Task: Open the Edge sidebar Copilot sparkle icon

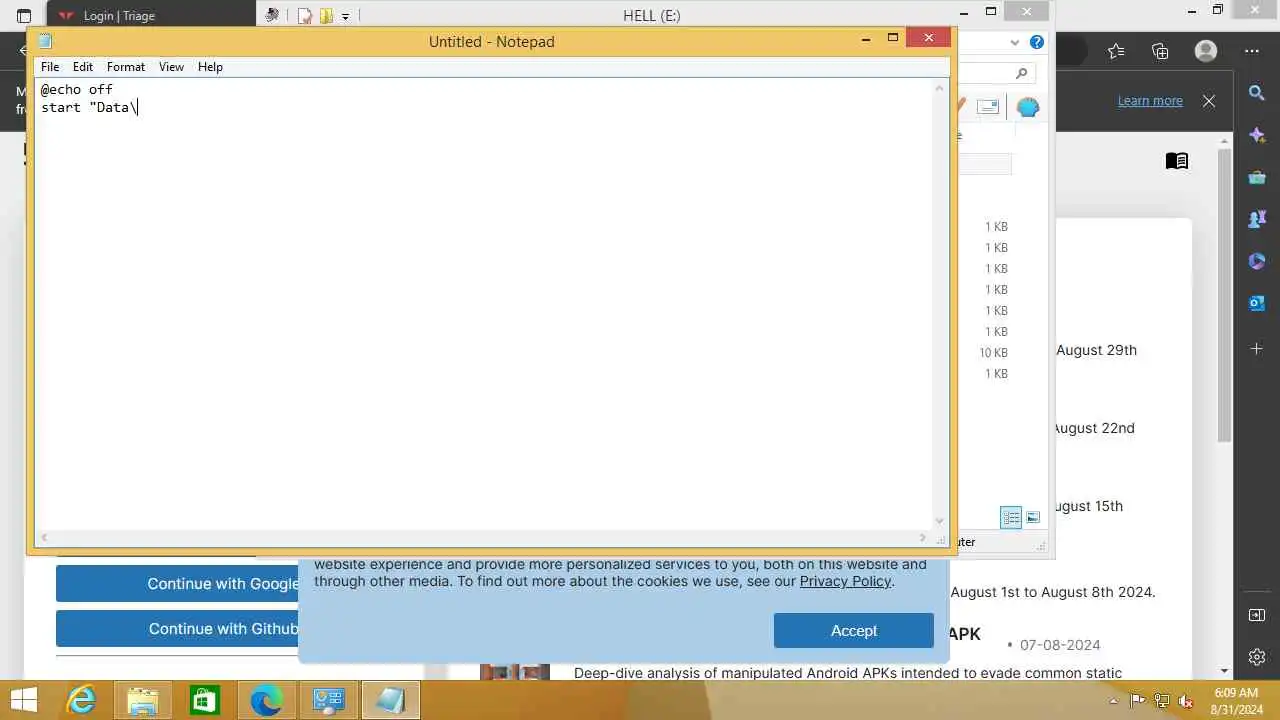Action: (x=1257, y=135)
